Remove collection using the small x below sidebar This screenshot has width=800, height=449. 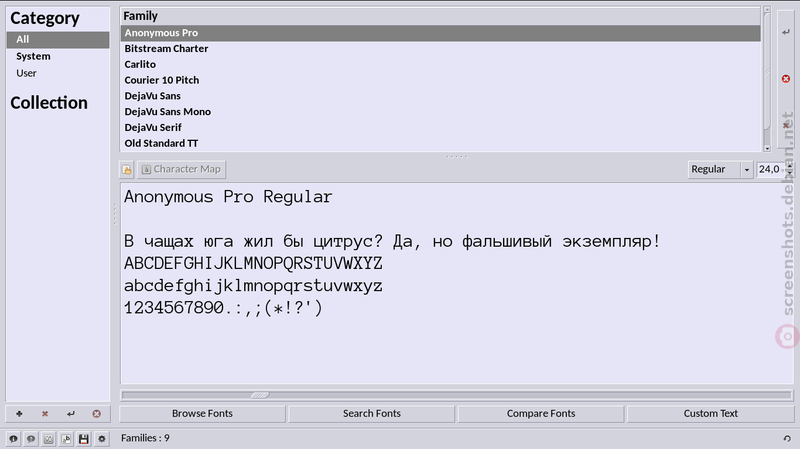[x=45, y=414]
